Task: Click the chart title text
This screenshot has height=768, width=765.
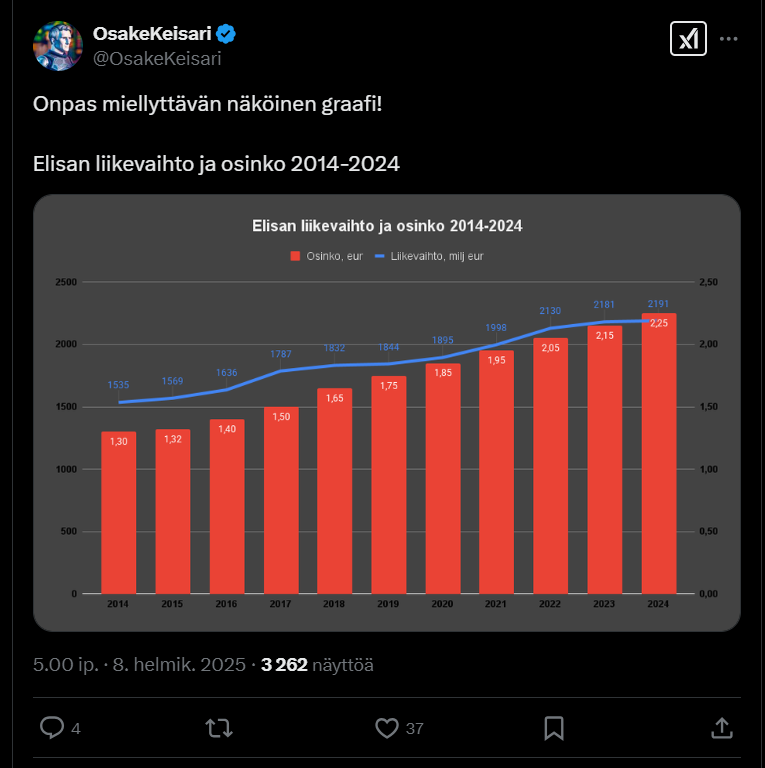Action: (387, 226)
